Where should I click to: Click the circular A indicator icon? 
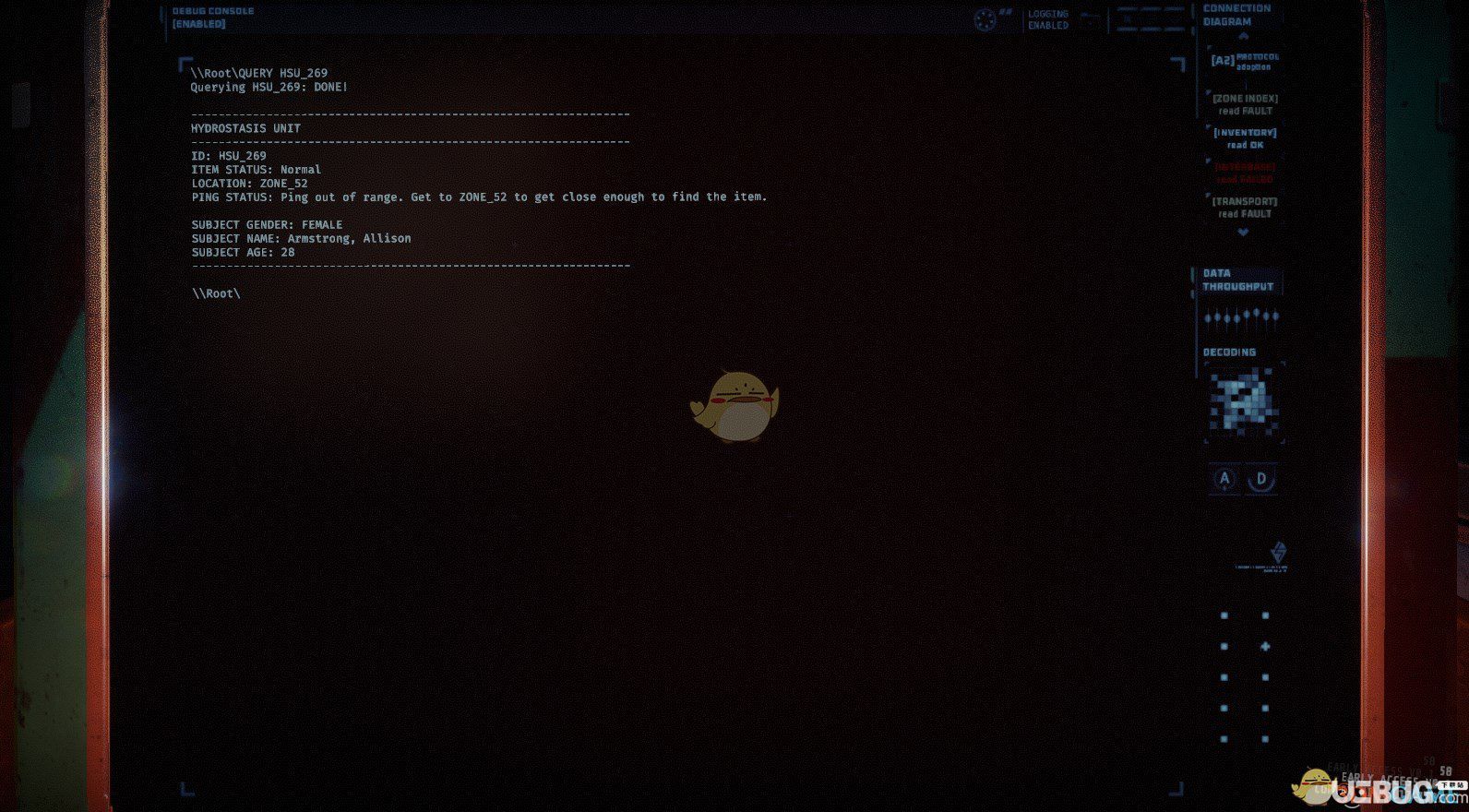pos(1224,479)
